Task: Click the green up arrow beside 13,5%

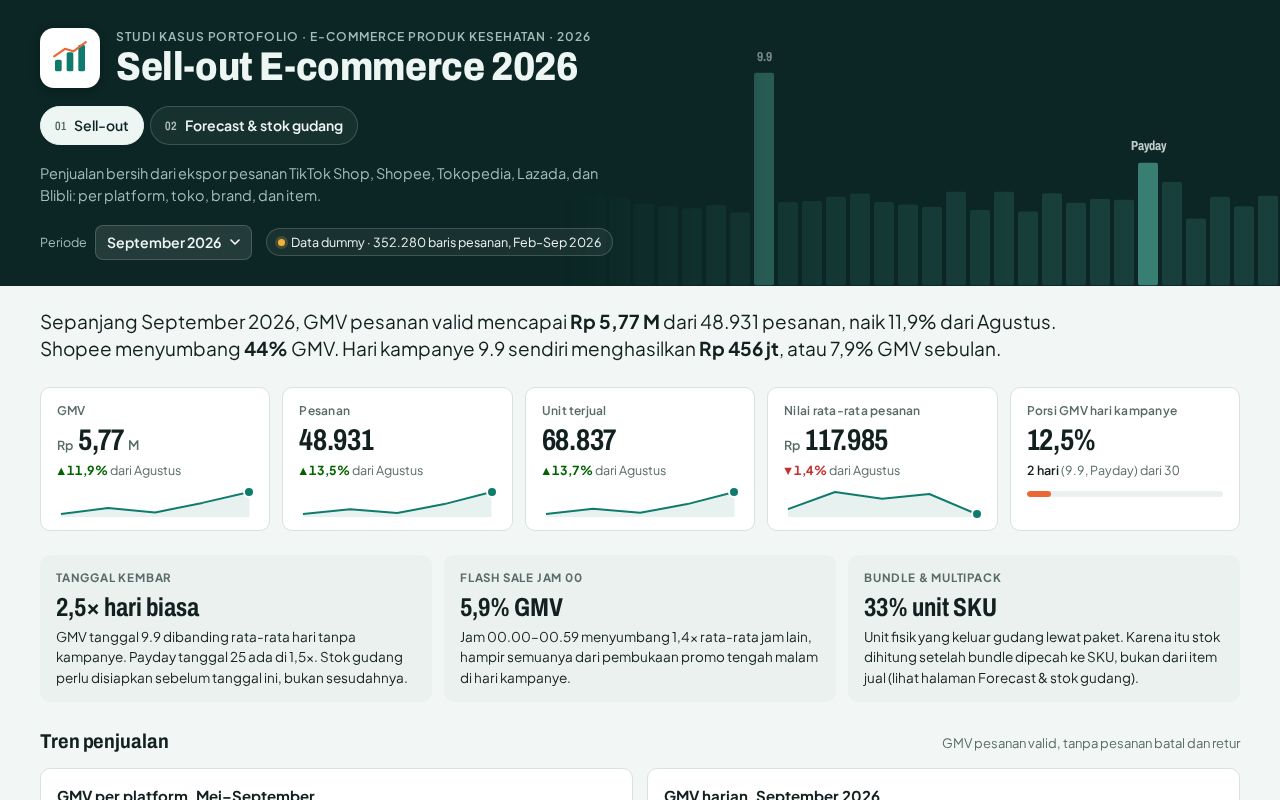Action: (303, 471)
